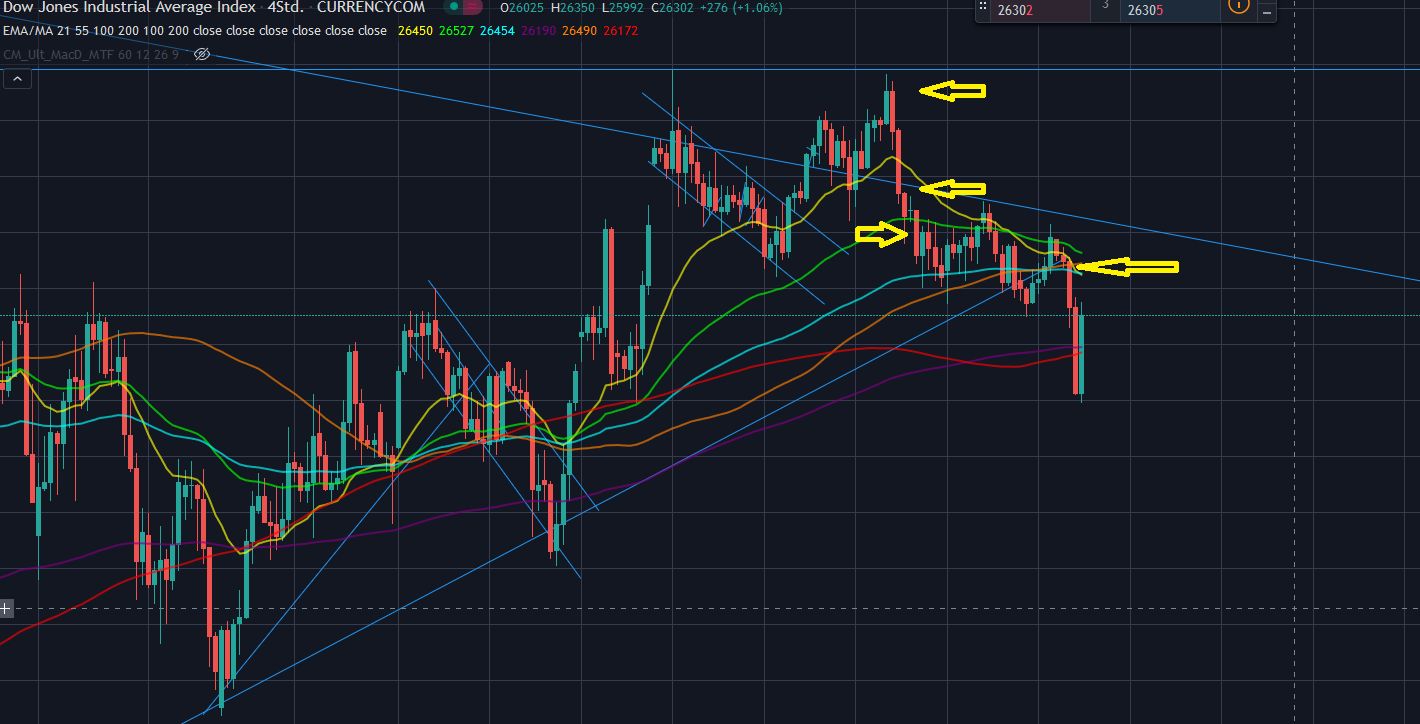Grab the trading panel's dotted drag handle
This screenshot has width=1420, height=724.
[x=982, y=5]
